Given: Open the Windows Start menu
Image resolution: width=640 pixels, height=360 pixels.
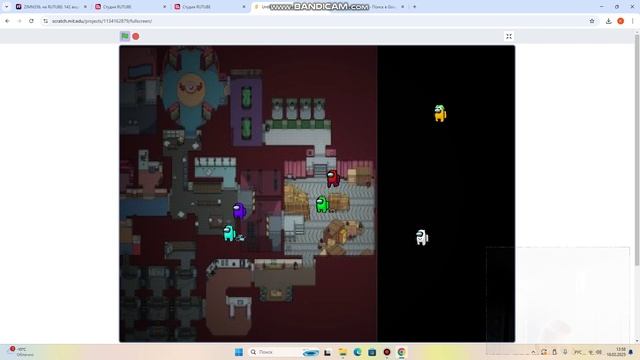Looking at the screenshot, I should (239, 352).
